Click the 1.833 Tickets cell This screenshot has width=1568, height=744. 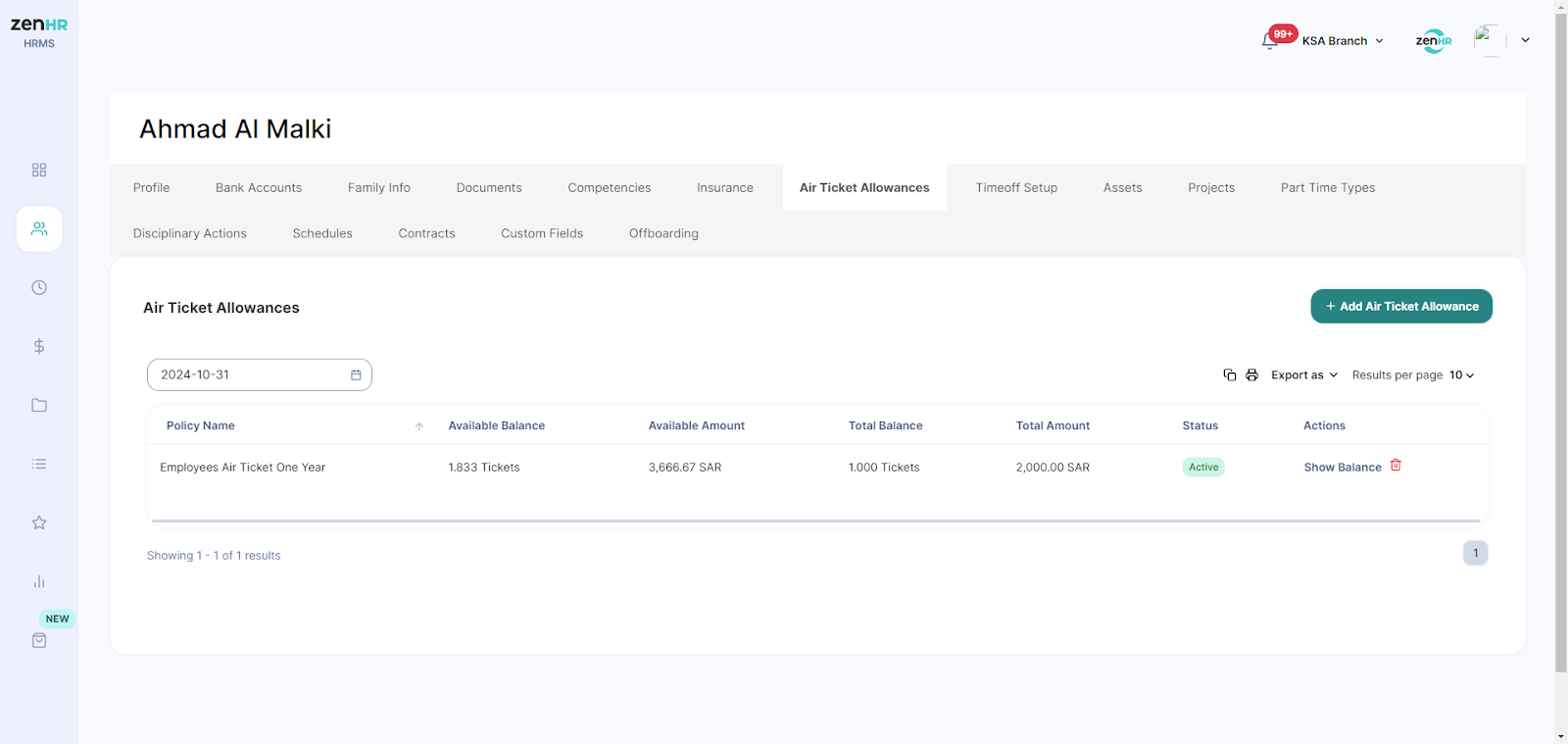[x=484, y=468]
